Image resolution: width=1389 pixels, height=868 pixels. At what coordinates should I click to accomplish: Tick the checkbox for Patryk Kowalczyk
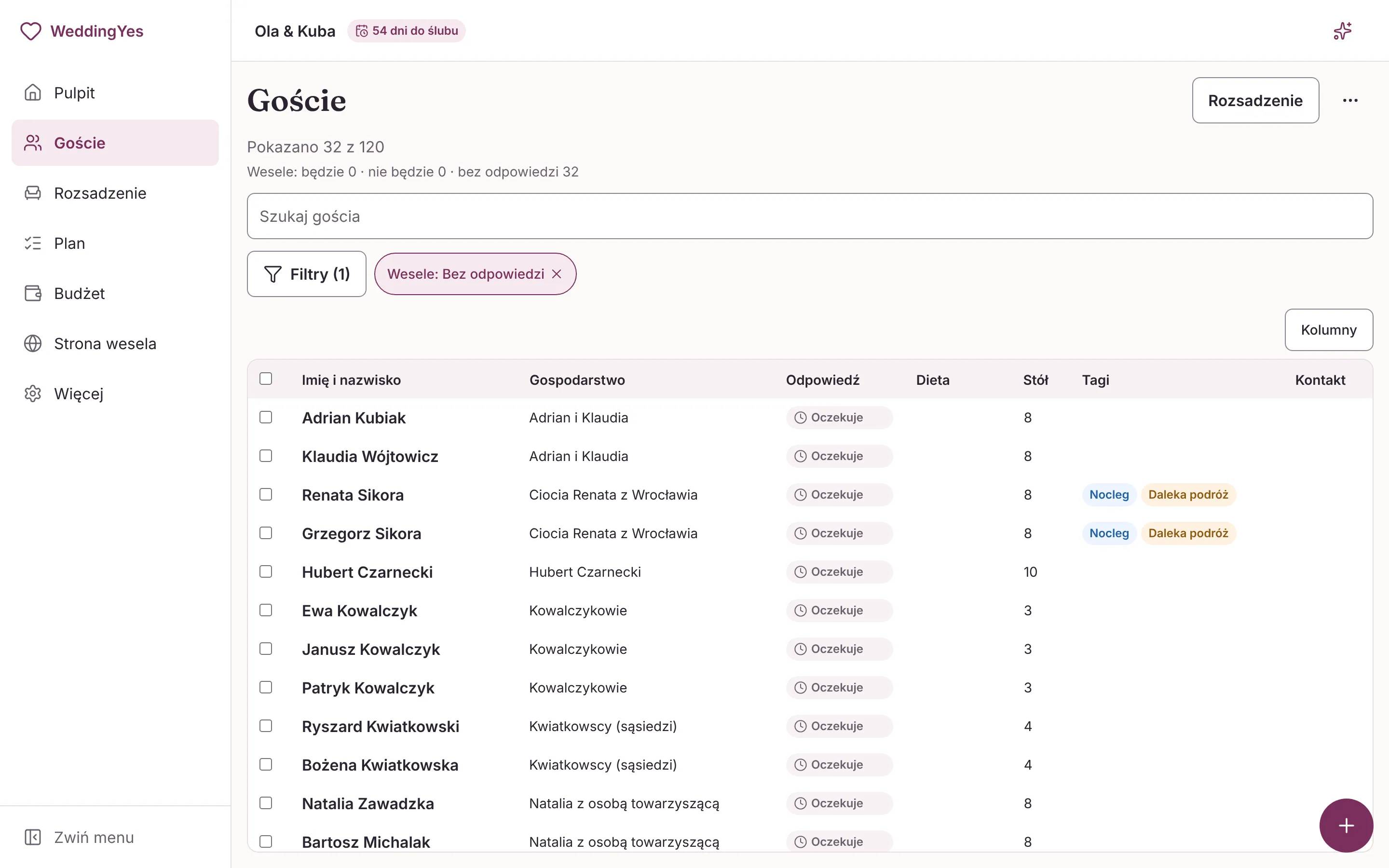coord(265,687)
